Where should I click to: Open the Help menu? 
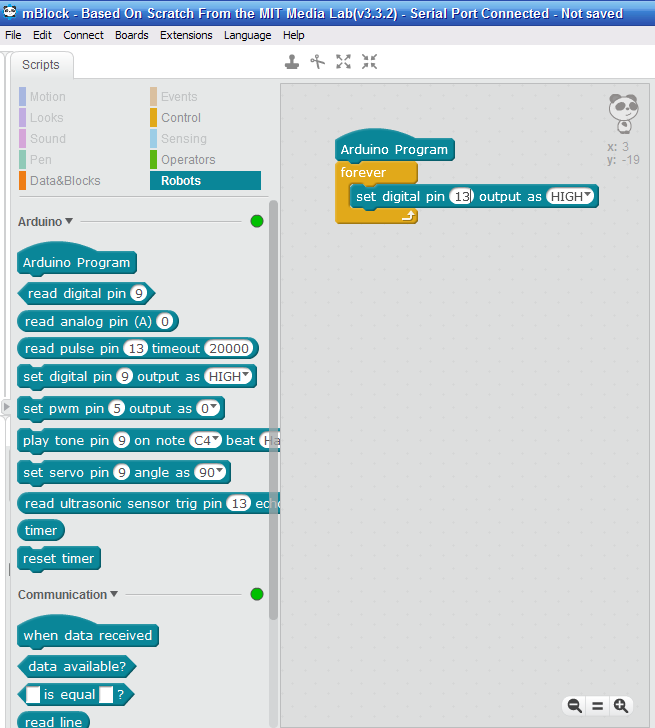coord(294,35)
